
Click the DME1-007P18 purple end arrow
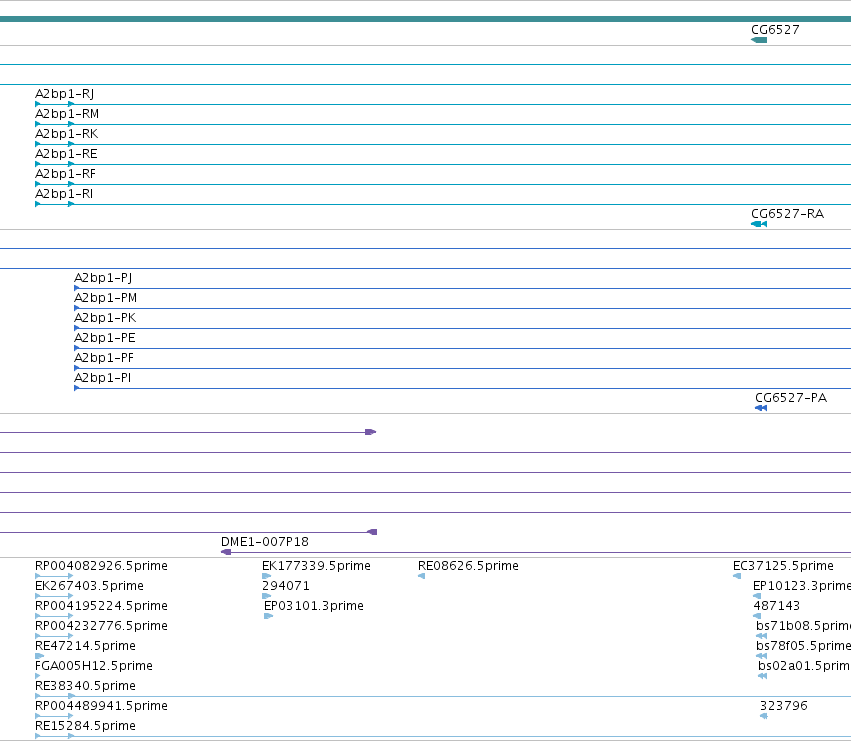tap(226, 552)
